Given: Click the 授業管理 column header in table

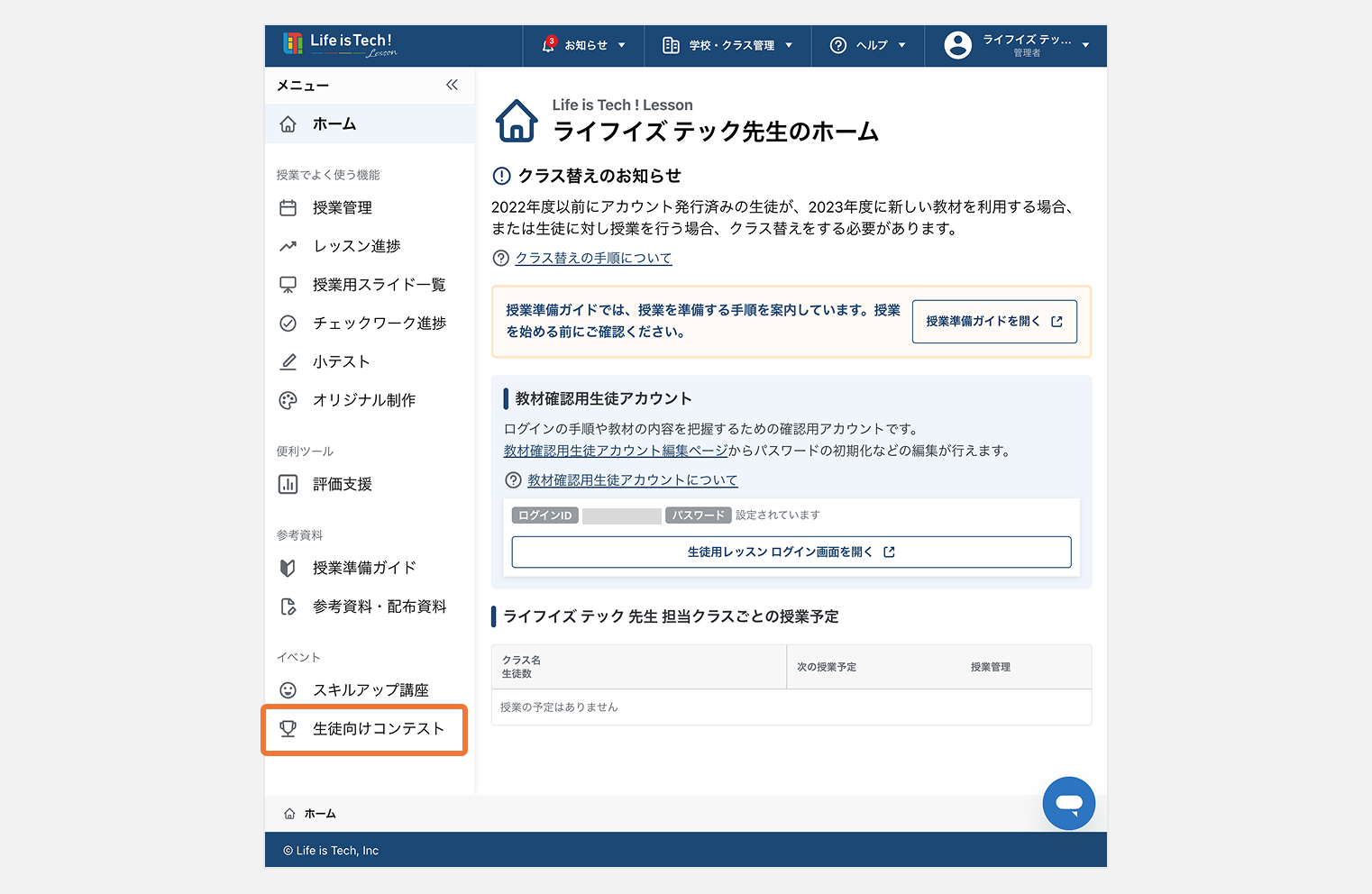Looking at the screenshot, I should click(991, 667).
